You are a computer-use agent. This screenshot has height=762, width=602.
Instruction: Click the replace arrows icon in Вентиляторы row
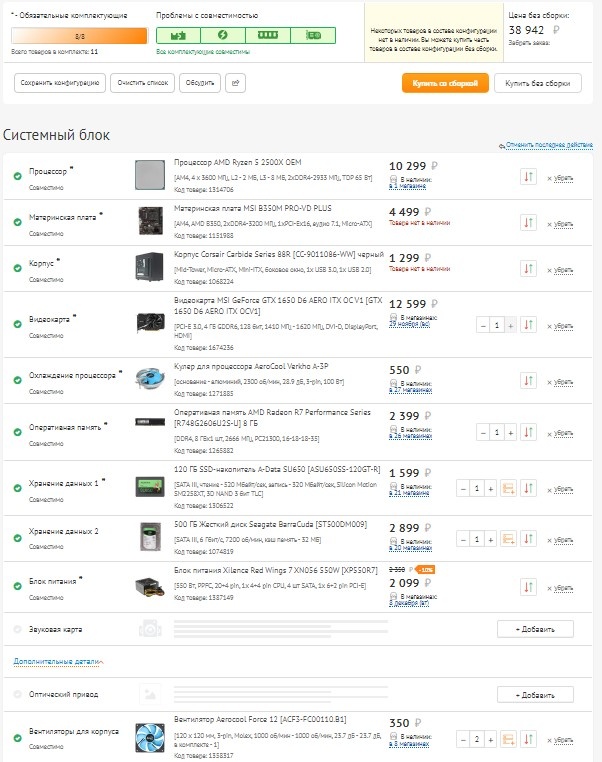pos(528,739)
